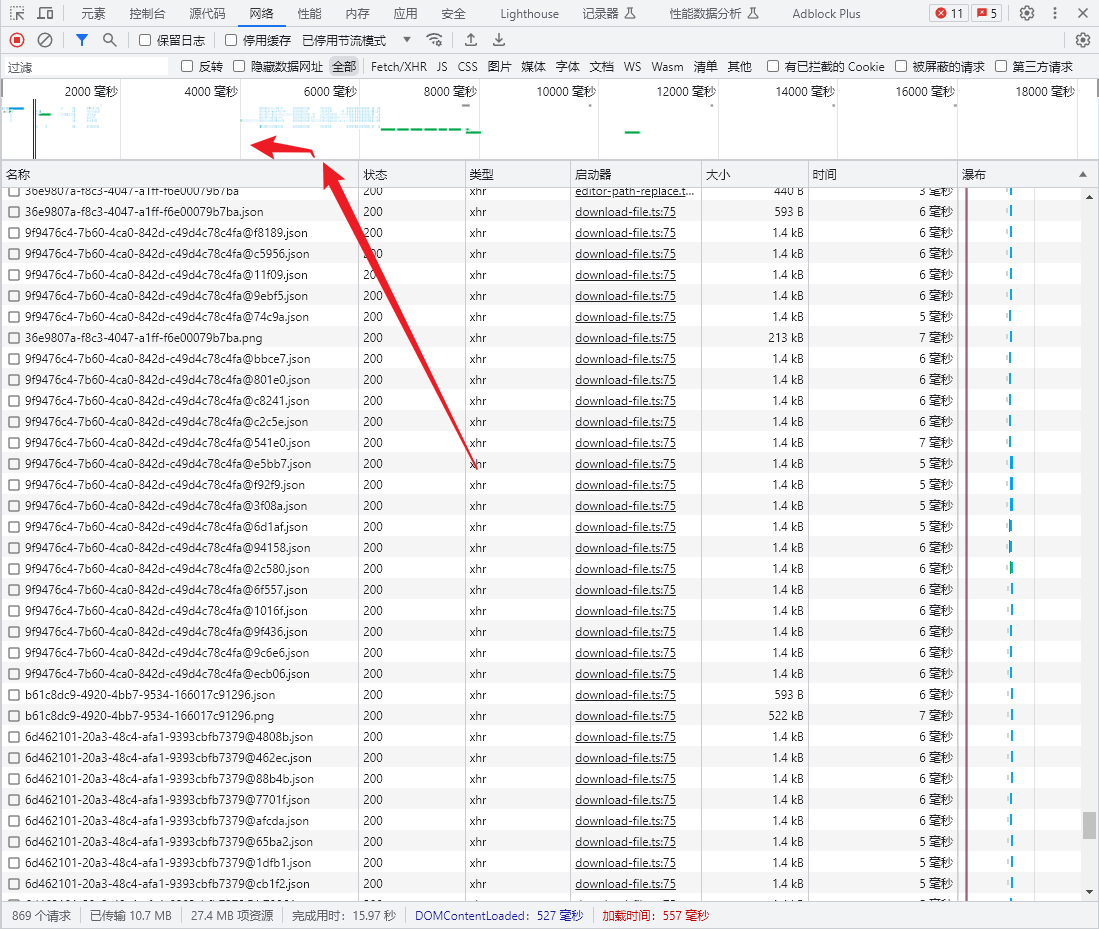Viewport: 1099px width, 929px height.
Task: Select checkbox for b61c8dc9...1296.json row
Action: 13,695
